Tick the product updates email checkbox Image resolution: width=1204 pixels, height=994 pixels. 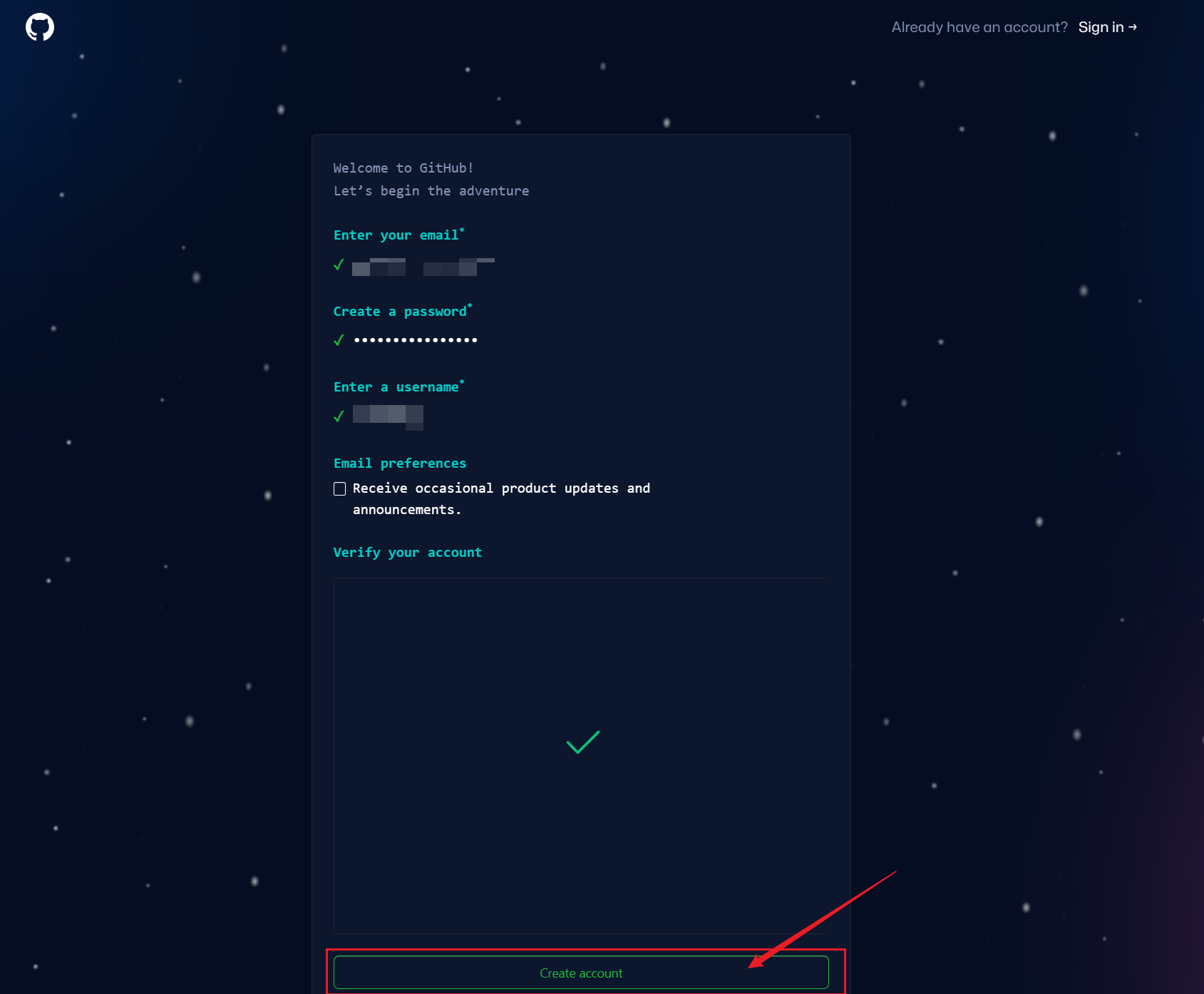pyautogui.click(x=340, y=488)
